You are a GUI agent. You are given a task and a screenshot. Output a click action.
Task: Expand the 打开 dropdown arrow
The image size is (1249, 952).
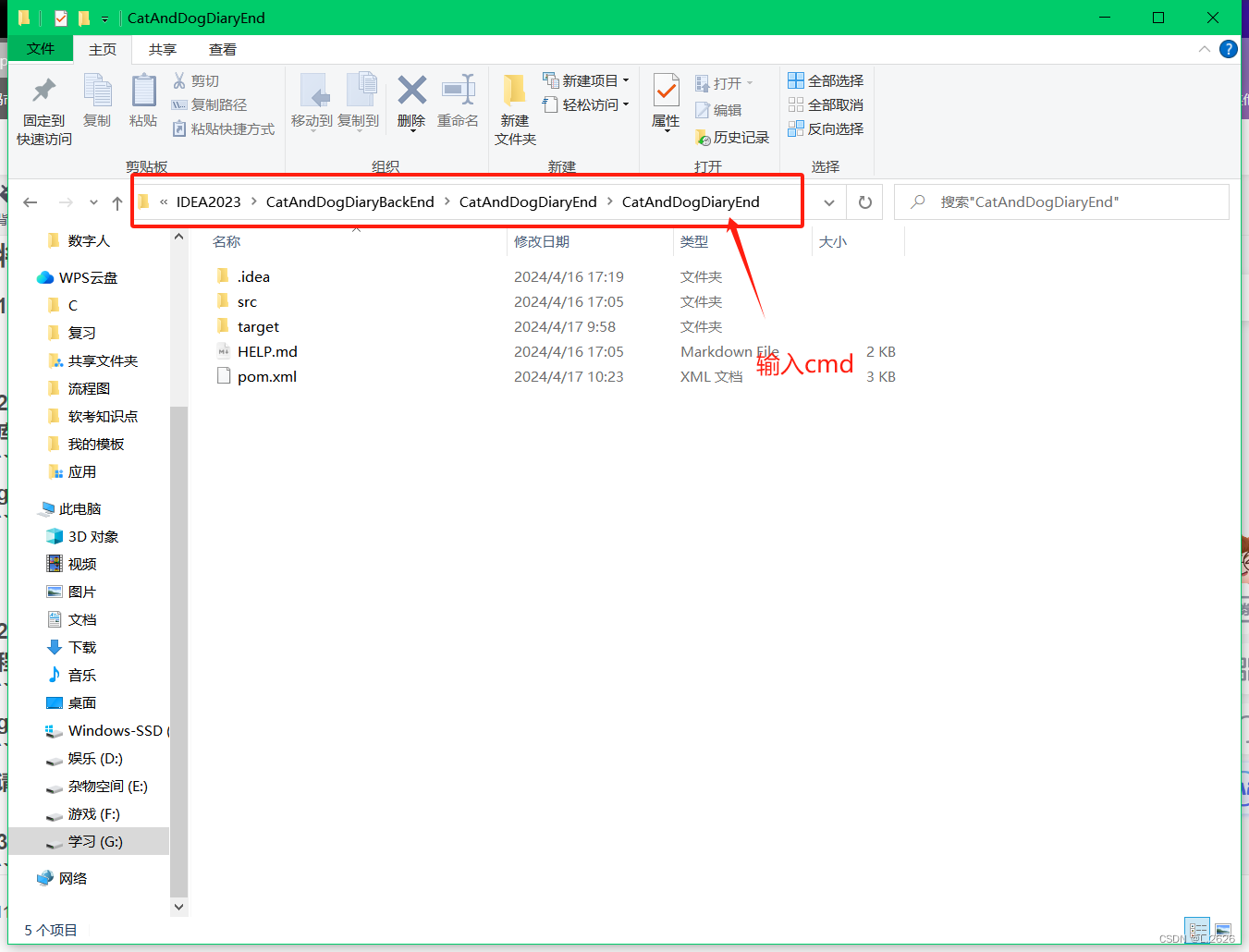coord(748,82)
